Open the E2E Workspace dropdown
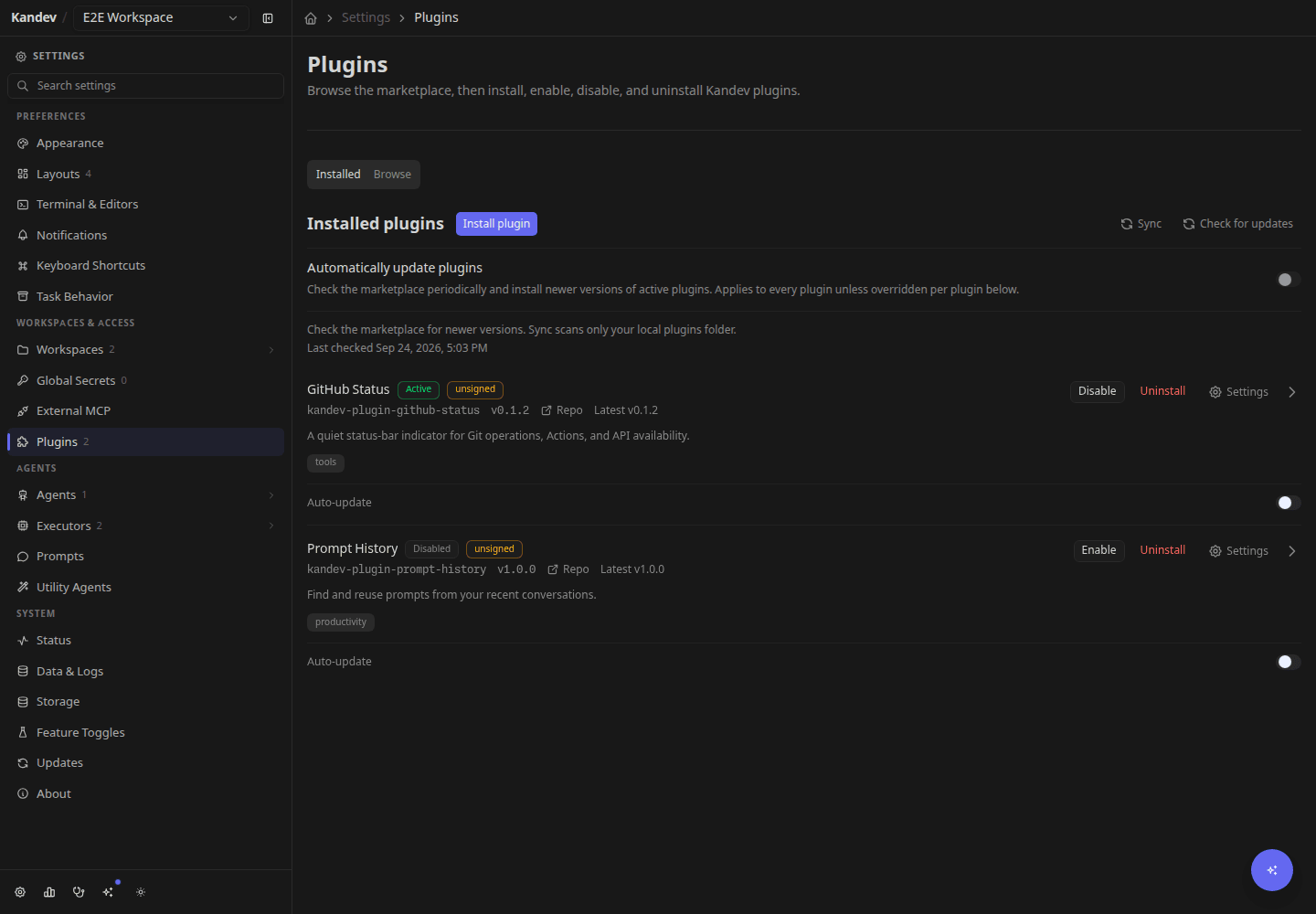Image resolution: width=1316 pixels, height=914 pixels. [160, 18]
